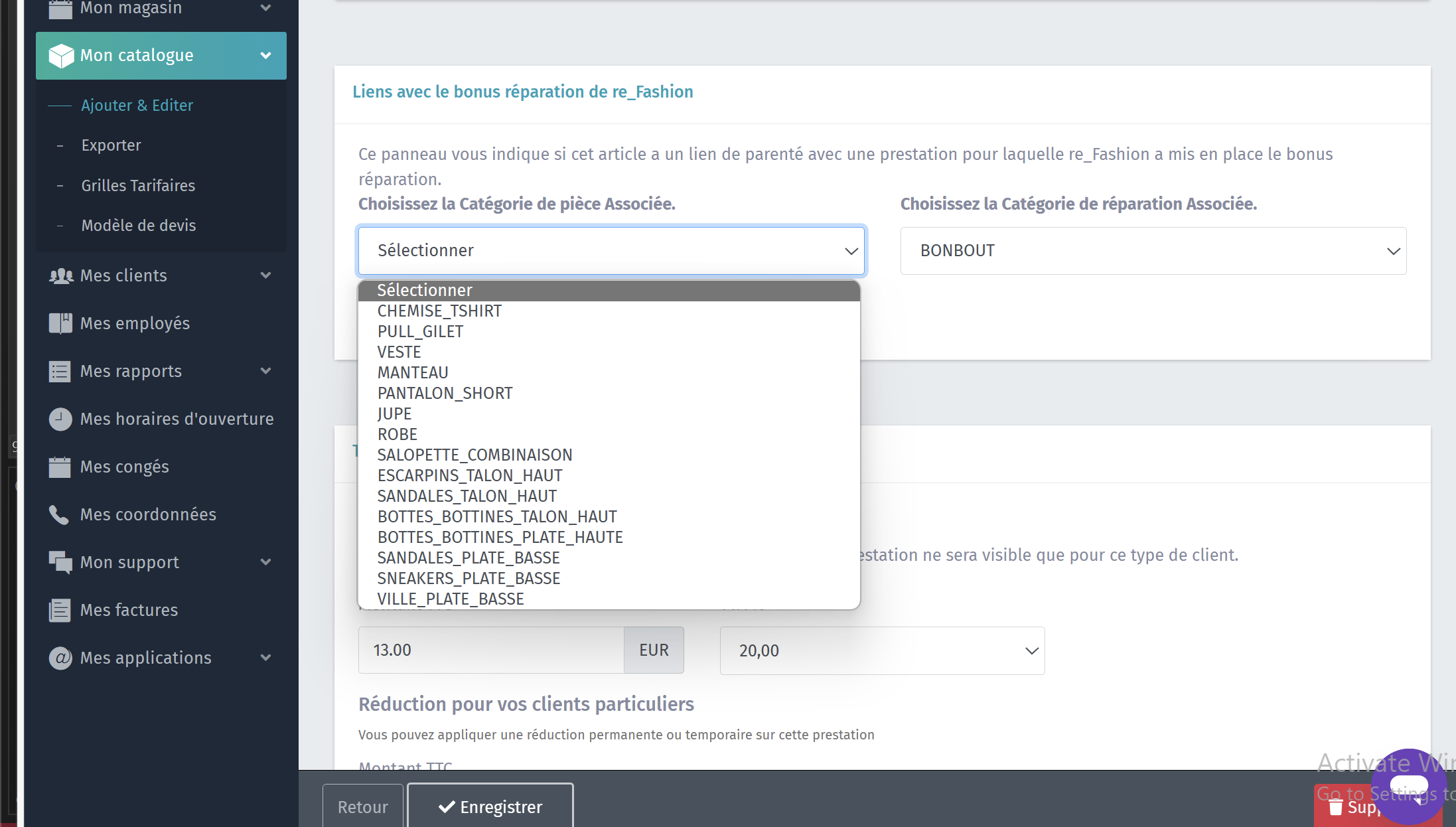Click the Mon catalogue box icon
1456x827 pixels.
[61, 56]
